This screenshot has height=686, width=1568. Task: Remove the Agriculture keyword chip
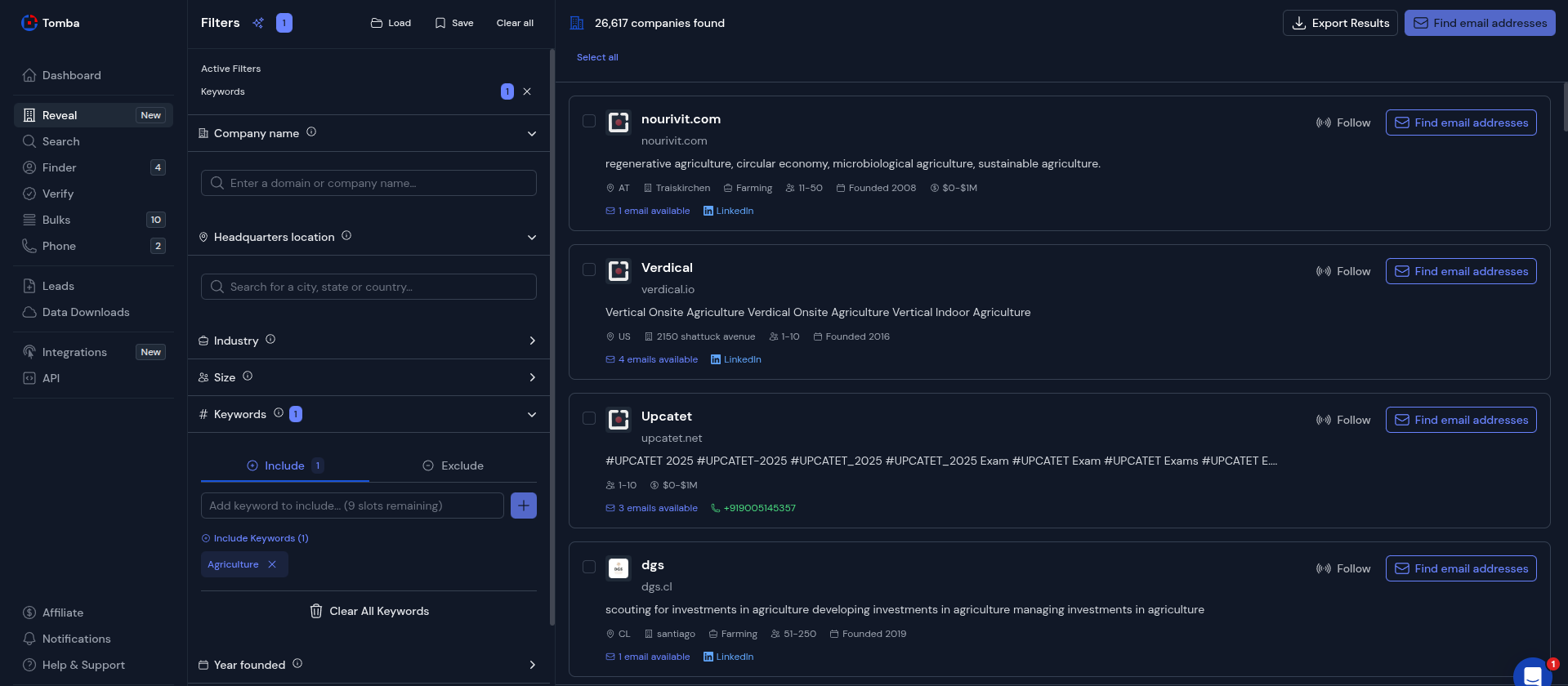(272, 564)
